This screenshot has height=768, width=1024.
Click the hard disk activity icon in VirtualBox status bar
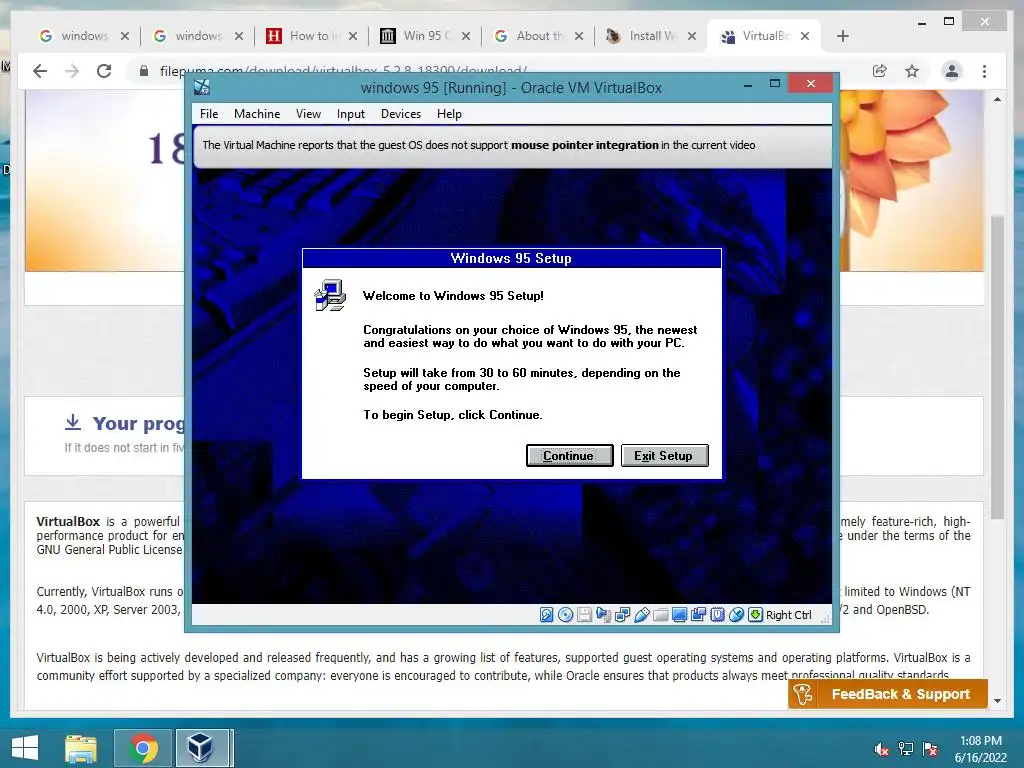point(547,615)
